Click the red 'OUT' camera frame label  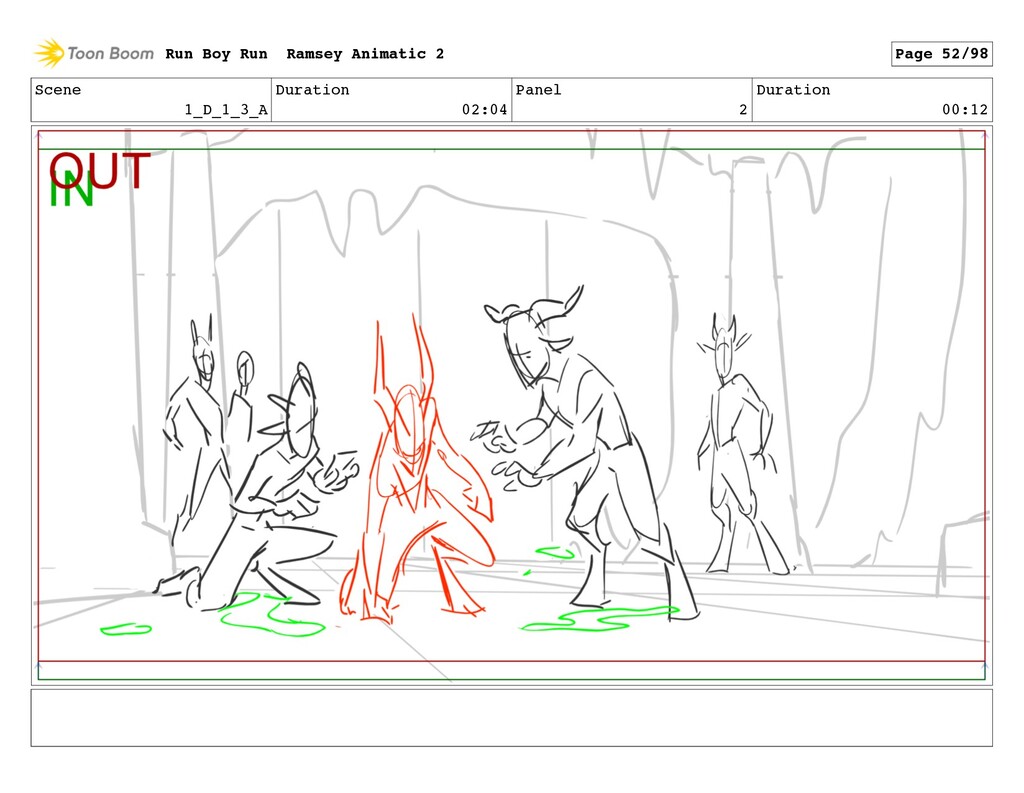(x=100, y=170)
